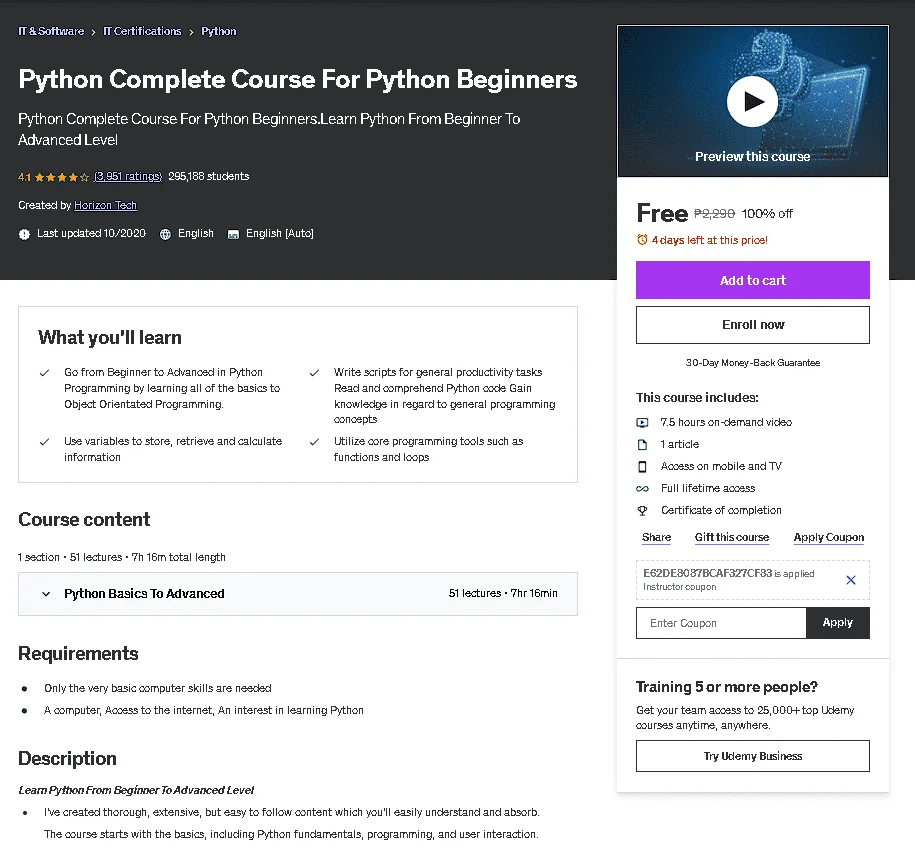Click the 51 lectures • 7hr 16min text

coord(503,594)
